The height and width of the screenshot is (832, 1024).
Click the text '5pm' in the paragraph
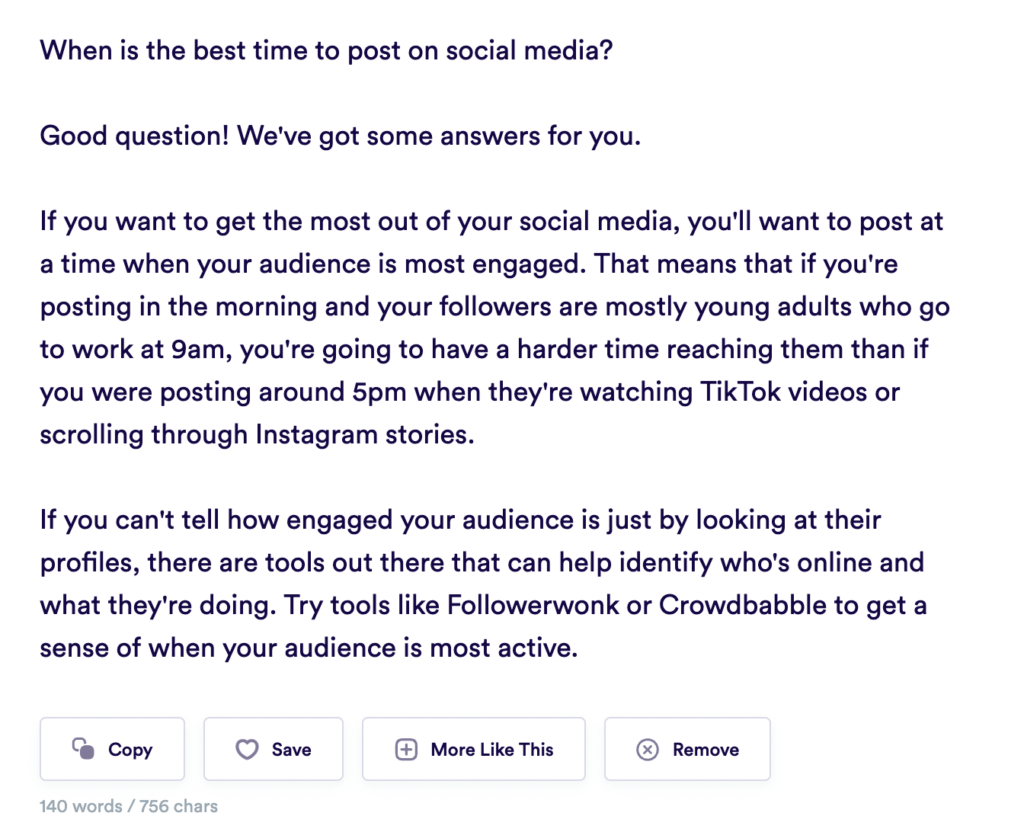(x=379, y=393)
